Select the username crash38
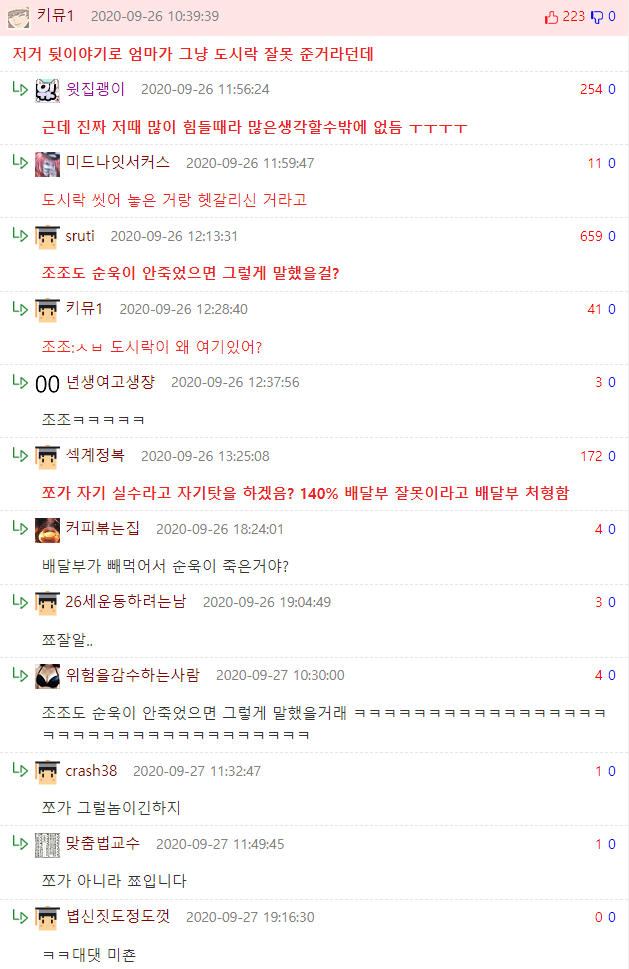Image resolution: width=629 pixels, height=969 pixels. click(91, 771)
